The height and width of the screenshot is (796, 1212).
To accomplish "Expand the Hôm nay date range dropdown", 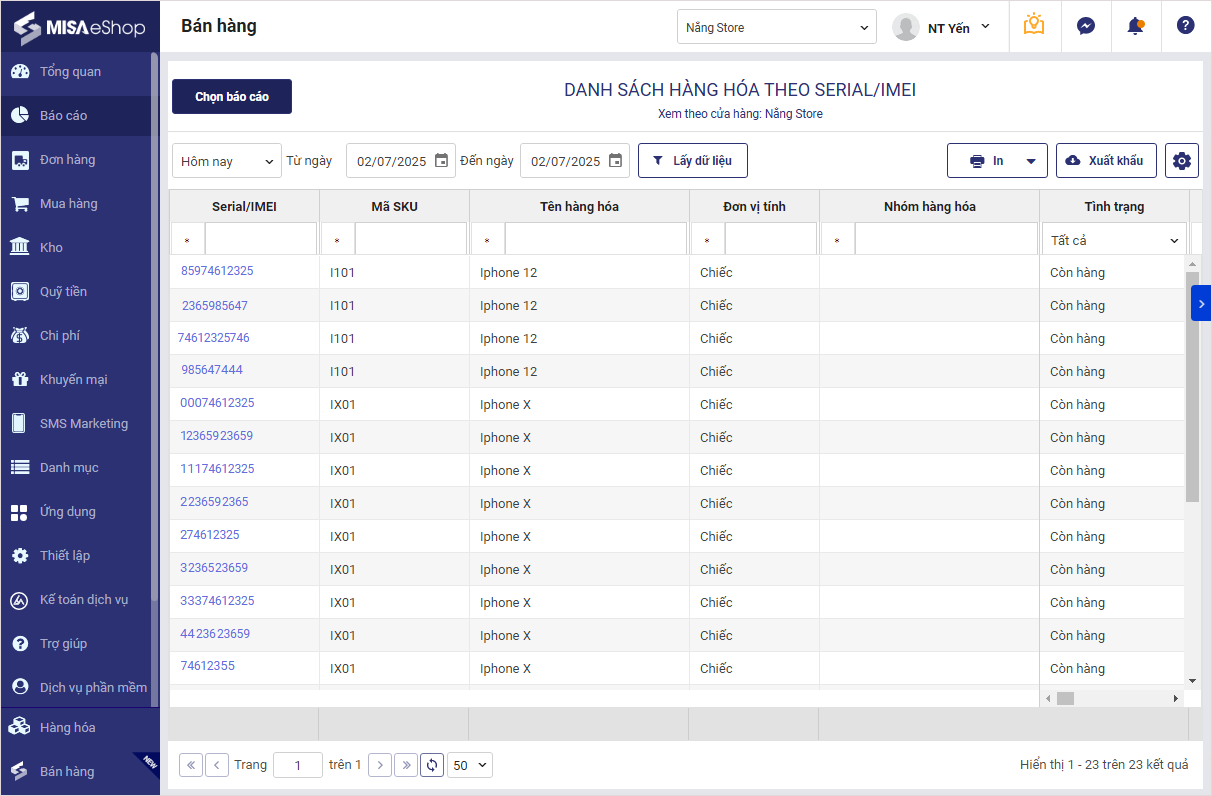I will tap(227, 161).
